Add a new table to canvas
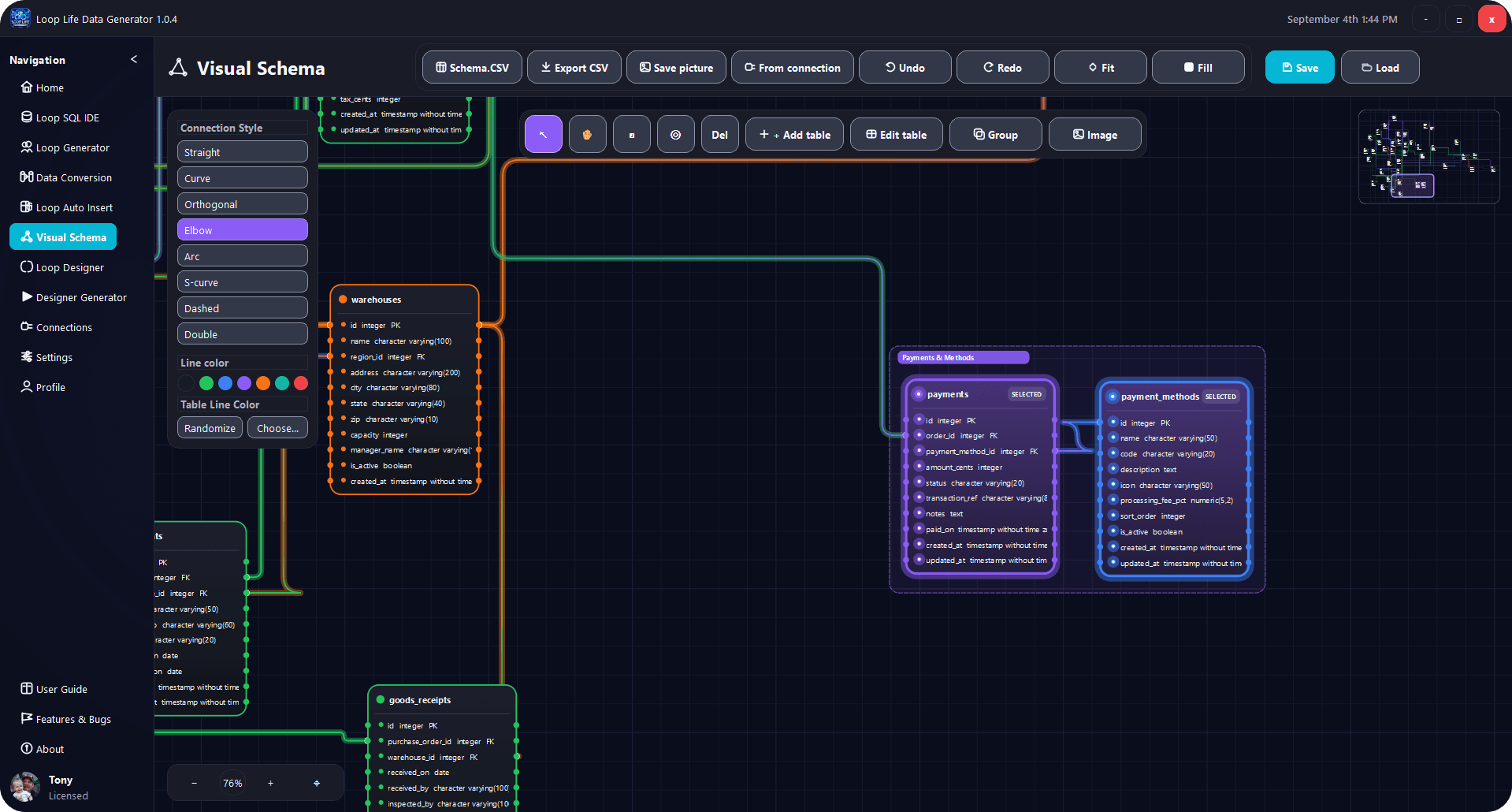Screen dimensions: 1512x812 click(x=794, y=134)
